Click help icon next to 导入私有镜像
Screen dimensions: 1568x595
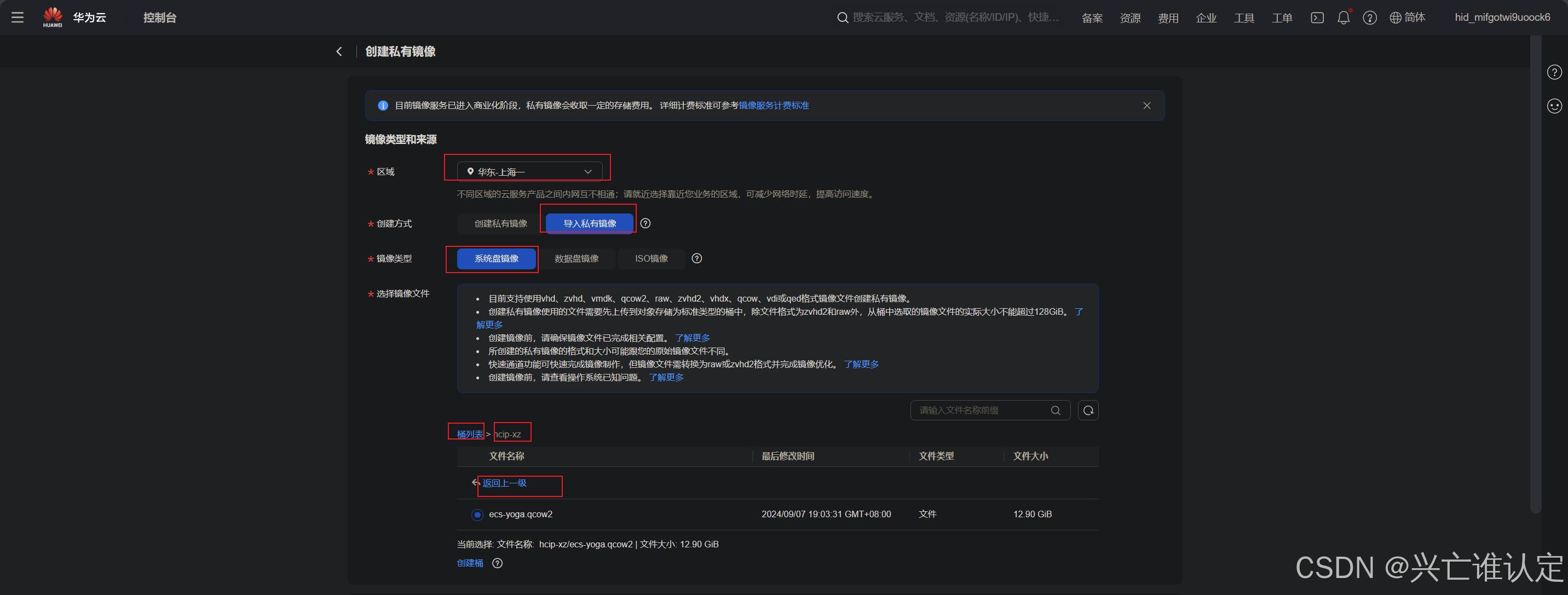[x=646, y=223]
